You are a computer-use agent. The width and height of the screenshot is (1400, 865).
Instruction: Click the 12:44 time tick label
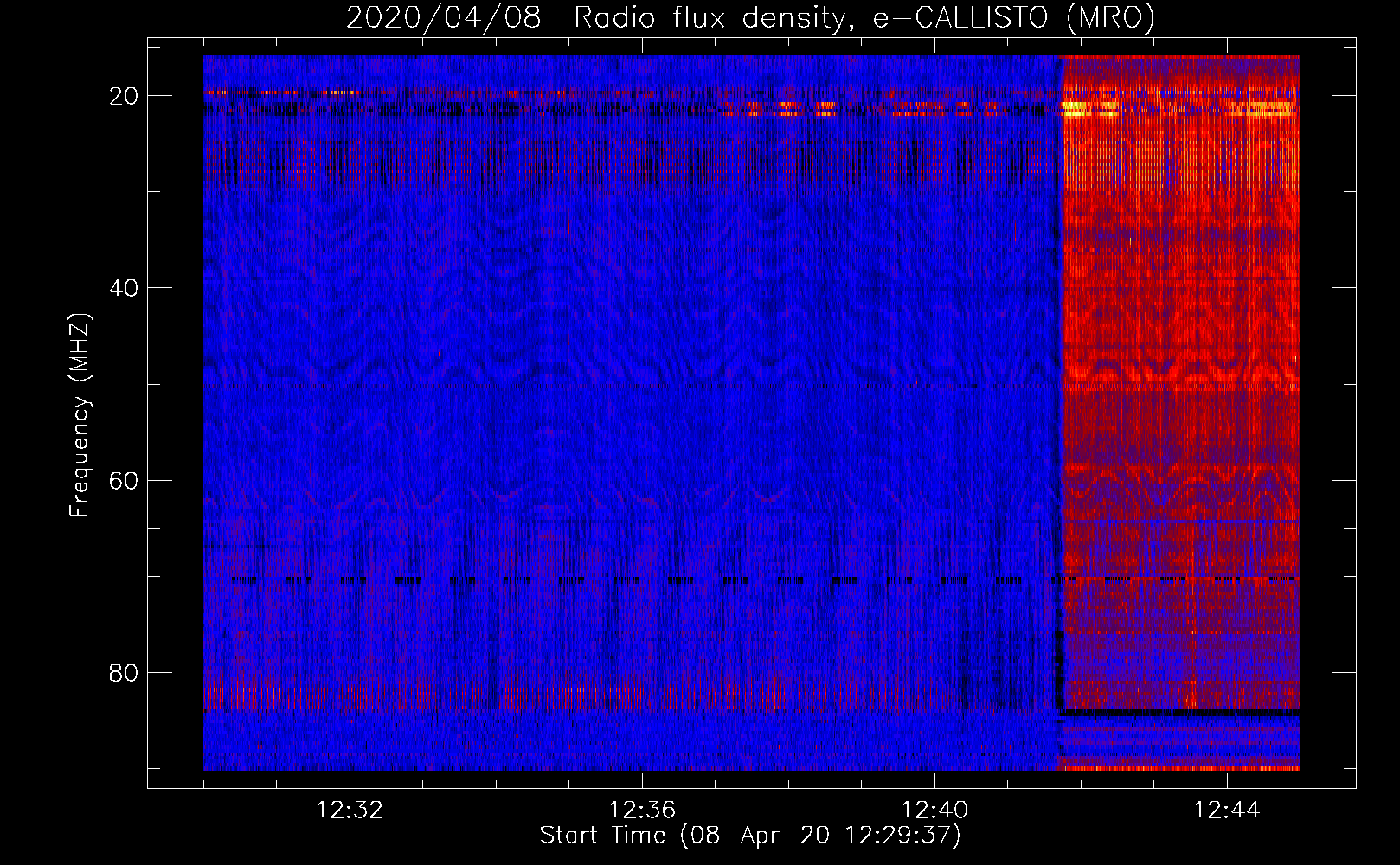click(1227, 811)
